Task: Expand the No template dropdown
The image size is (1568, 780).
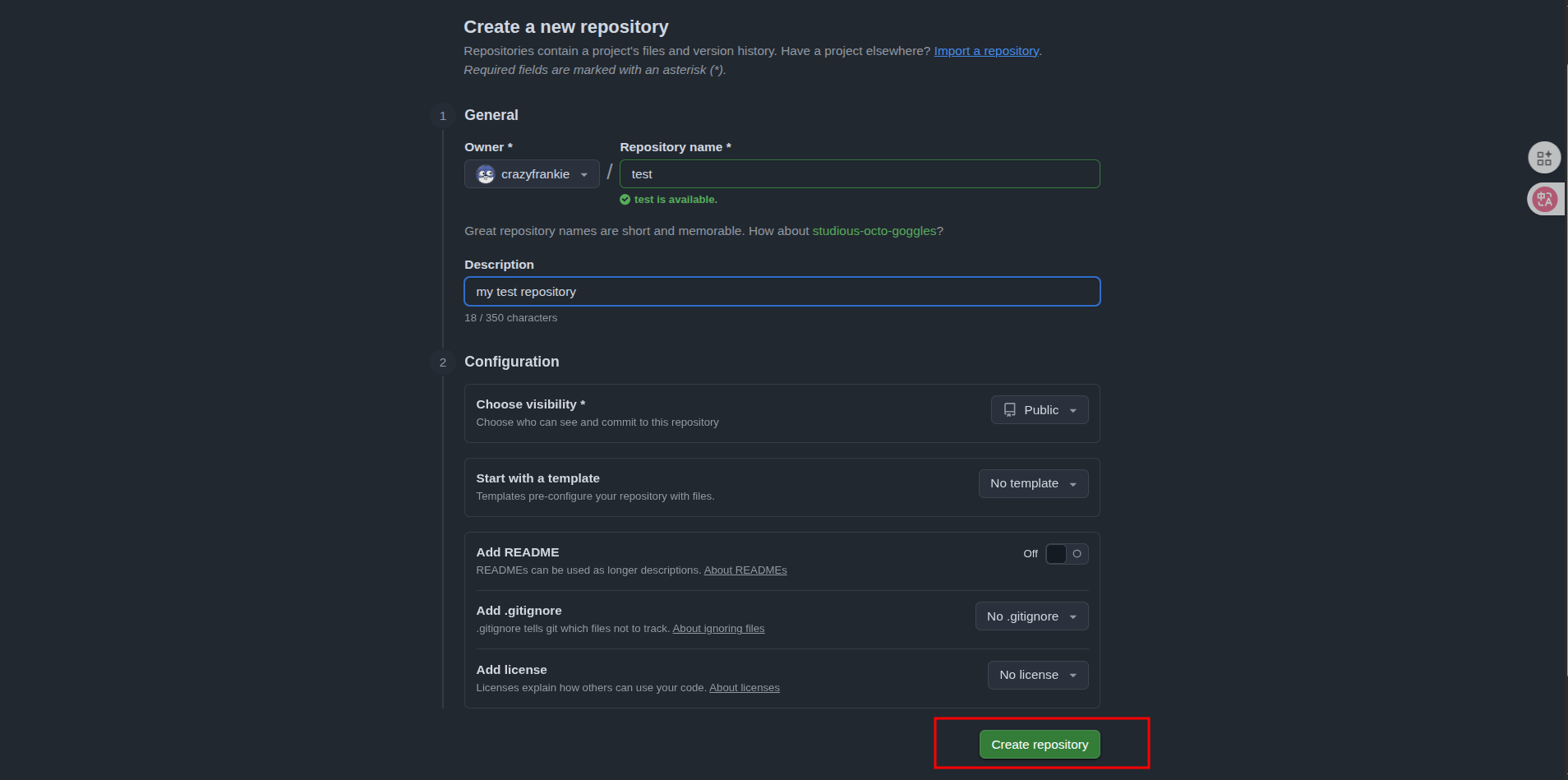Action: tap(1033, 484)
